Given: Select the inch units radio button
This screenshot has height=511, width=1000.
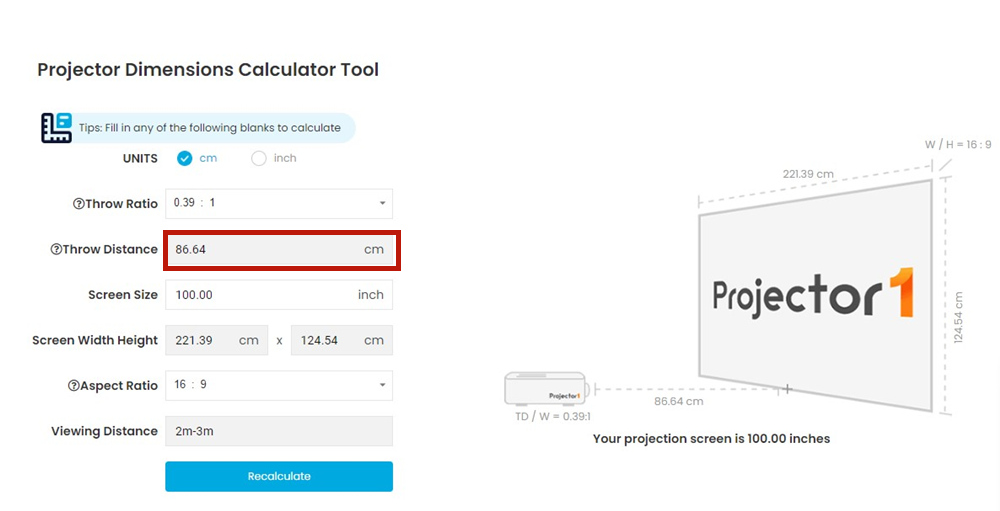Looking at the screenshot, I should pos(259,158).
